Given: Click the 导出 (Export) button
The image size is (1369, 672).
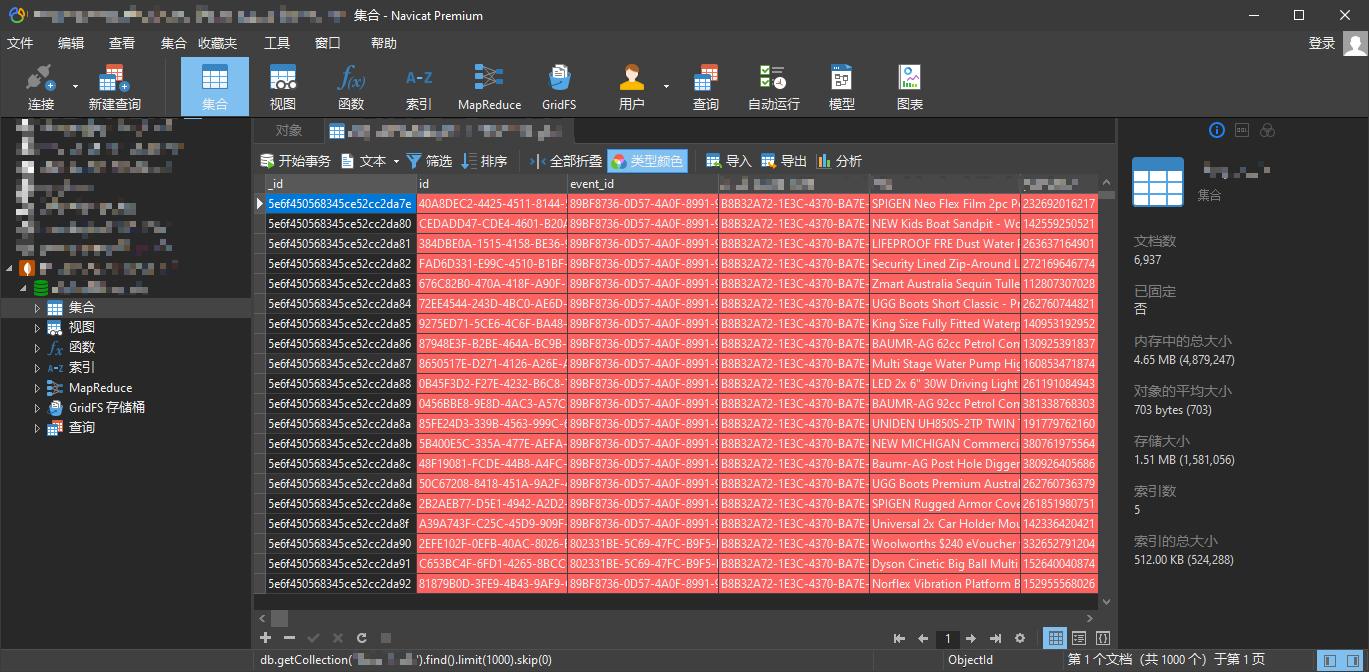Looking at the screenshot, I should coord(783,161).
